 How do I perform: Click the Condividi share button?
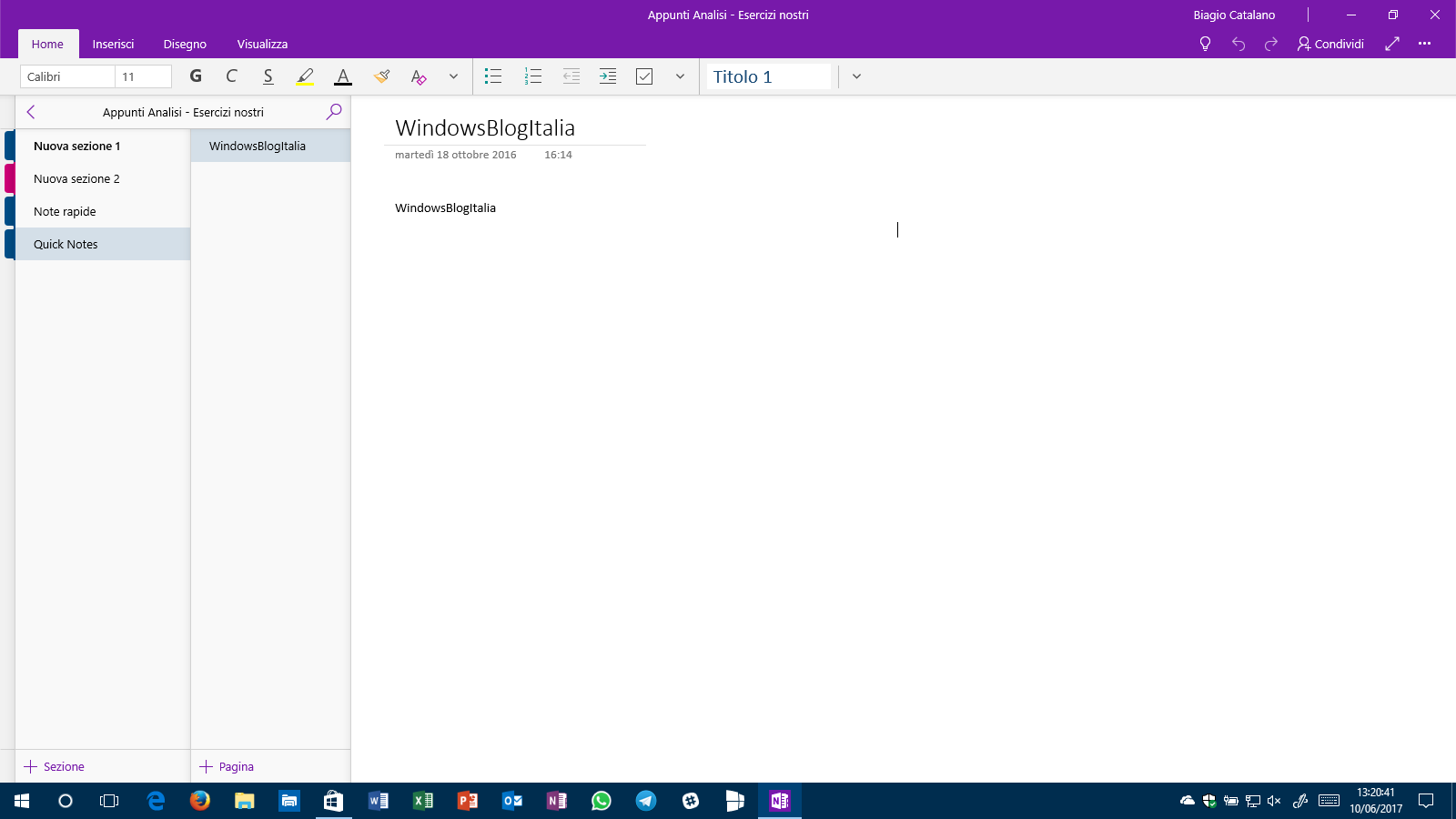click(1330, 44)
